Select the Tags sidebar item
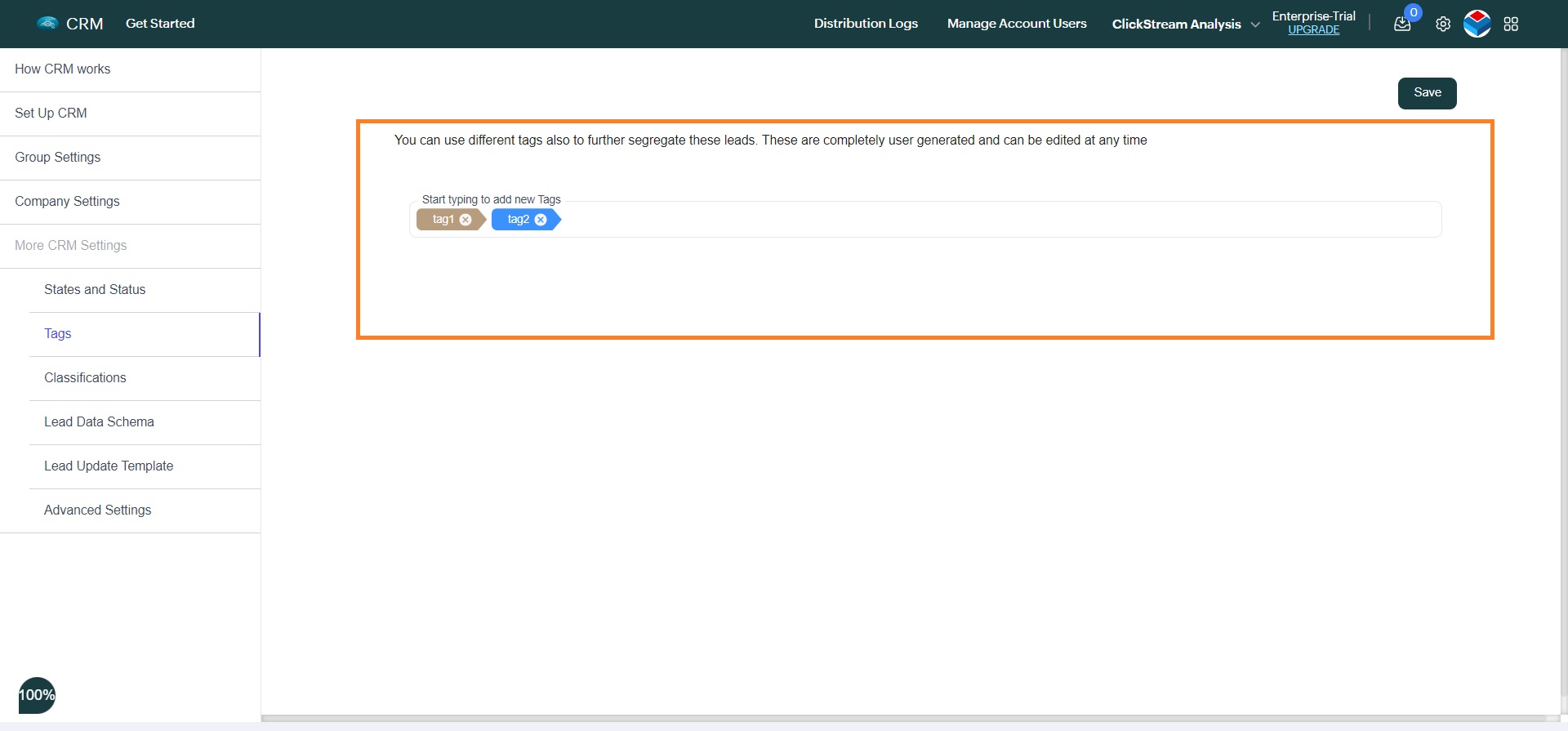The height and width of the screenshot is (731, 1568). [145, 334]
